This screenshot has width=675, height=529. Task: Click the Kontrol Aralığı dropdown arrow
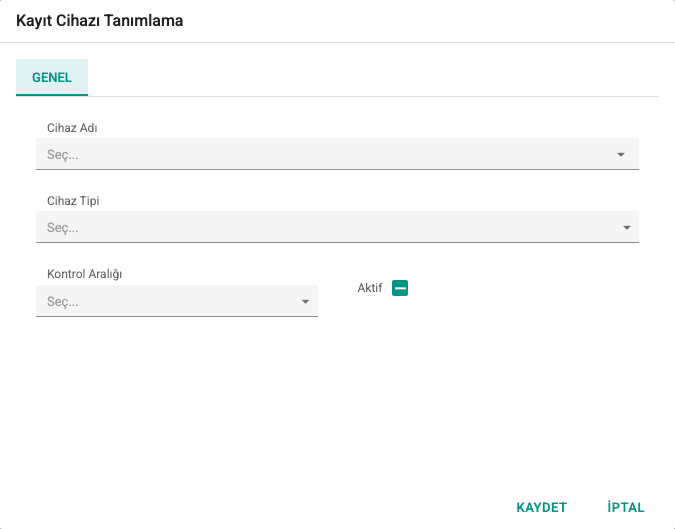pos(305,302)
